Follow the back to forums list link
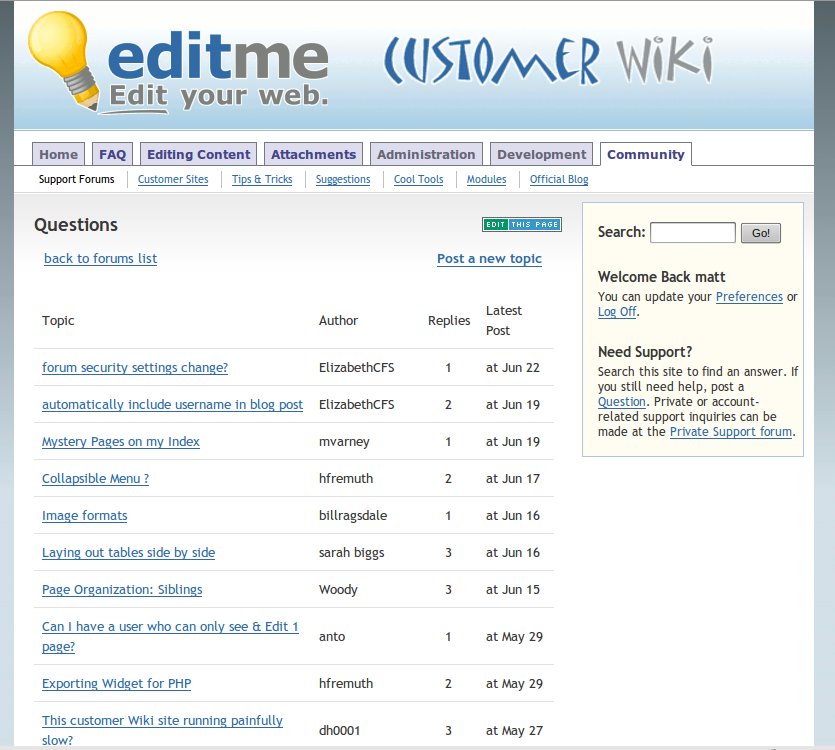835x750 pixels. [x=100, y=259]
